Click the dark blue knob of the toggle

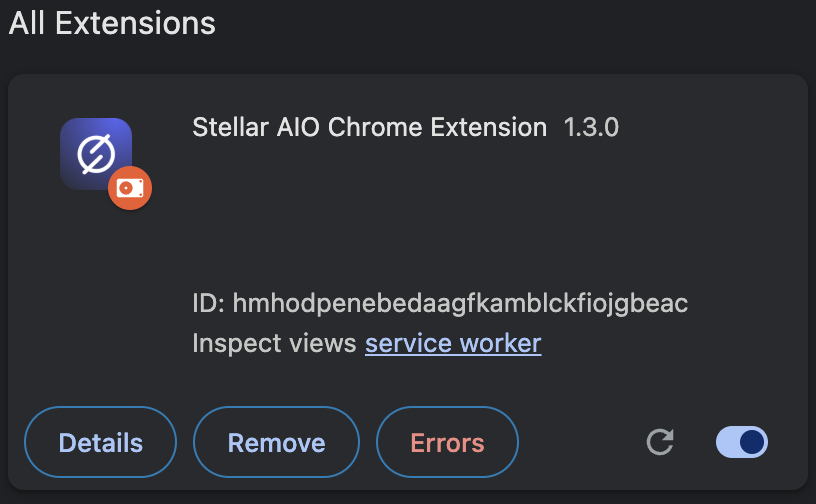[x=752, y=442]
